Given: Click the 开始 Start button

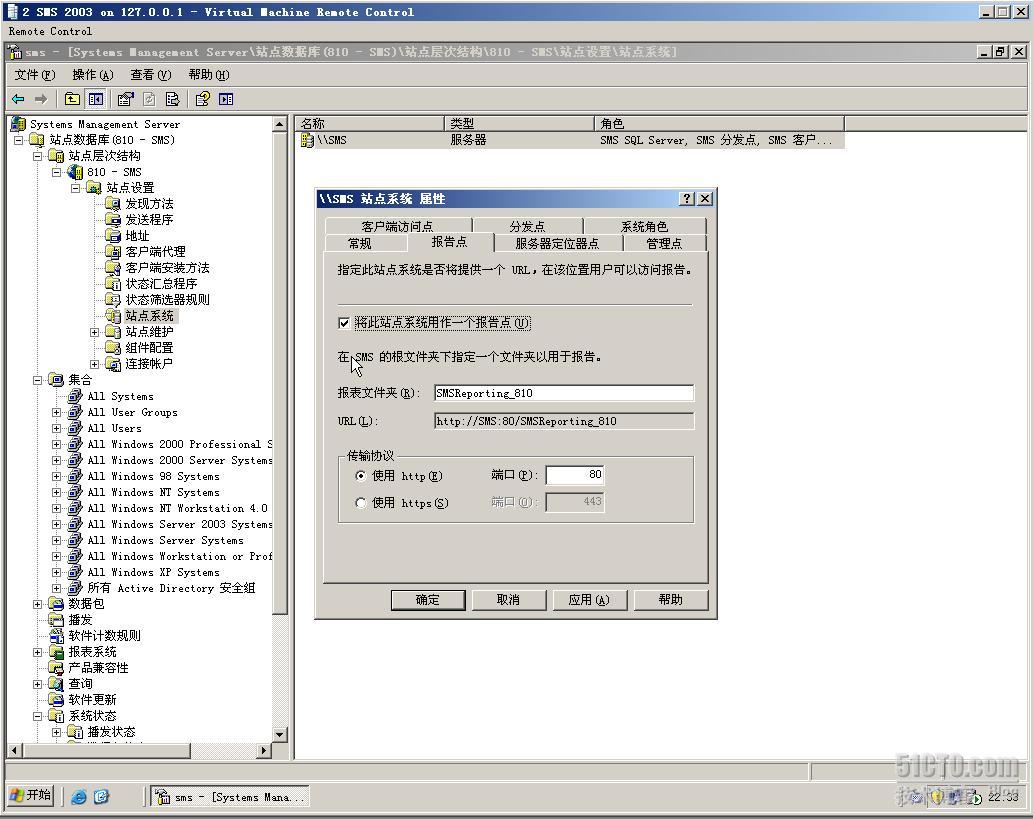Looking at the screenshot, I should 32,795.
